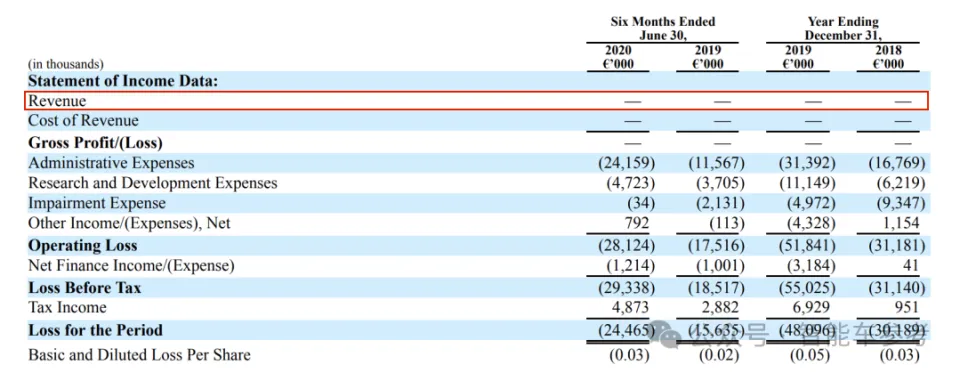Select the Six Months Ended June 30 header

click(662, 29)
